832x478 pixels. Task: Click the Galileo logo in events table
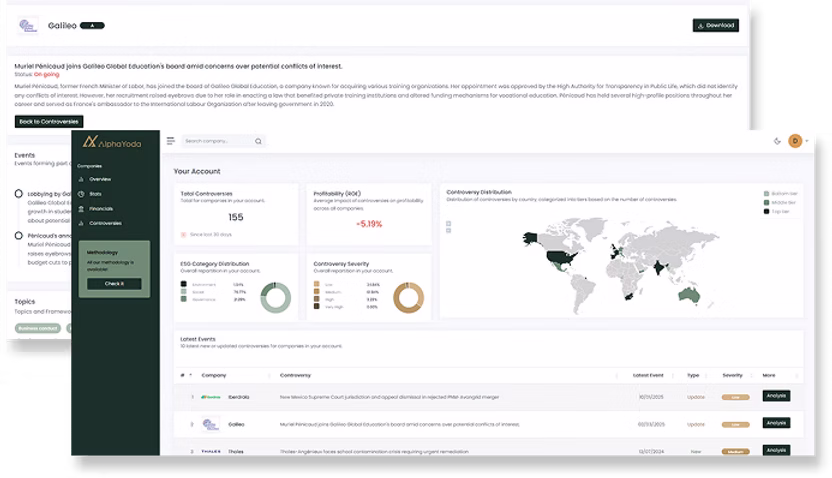[x=210, y=424]
